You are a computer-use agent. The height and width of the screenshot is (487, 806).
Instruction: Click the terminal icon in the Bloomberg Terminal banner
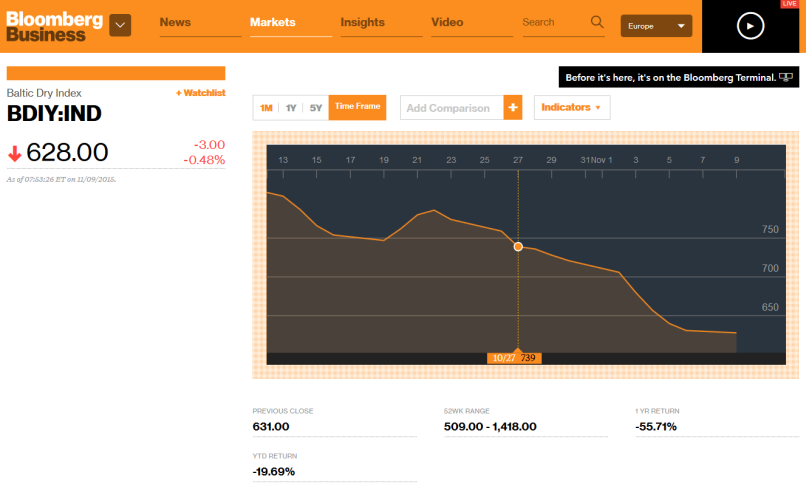coord(786,77)
